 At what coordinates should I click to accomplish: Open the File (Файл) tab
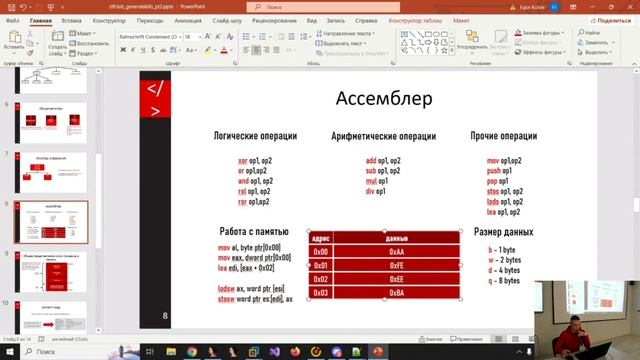[13, 20]
